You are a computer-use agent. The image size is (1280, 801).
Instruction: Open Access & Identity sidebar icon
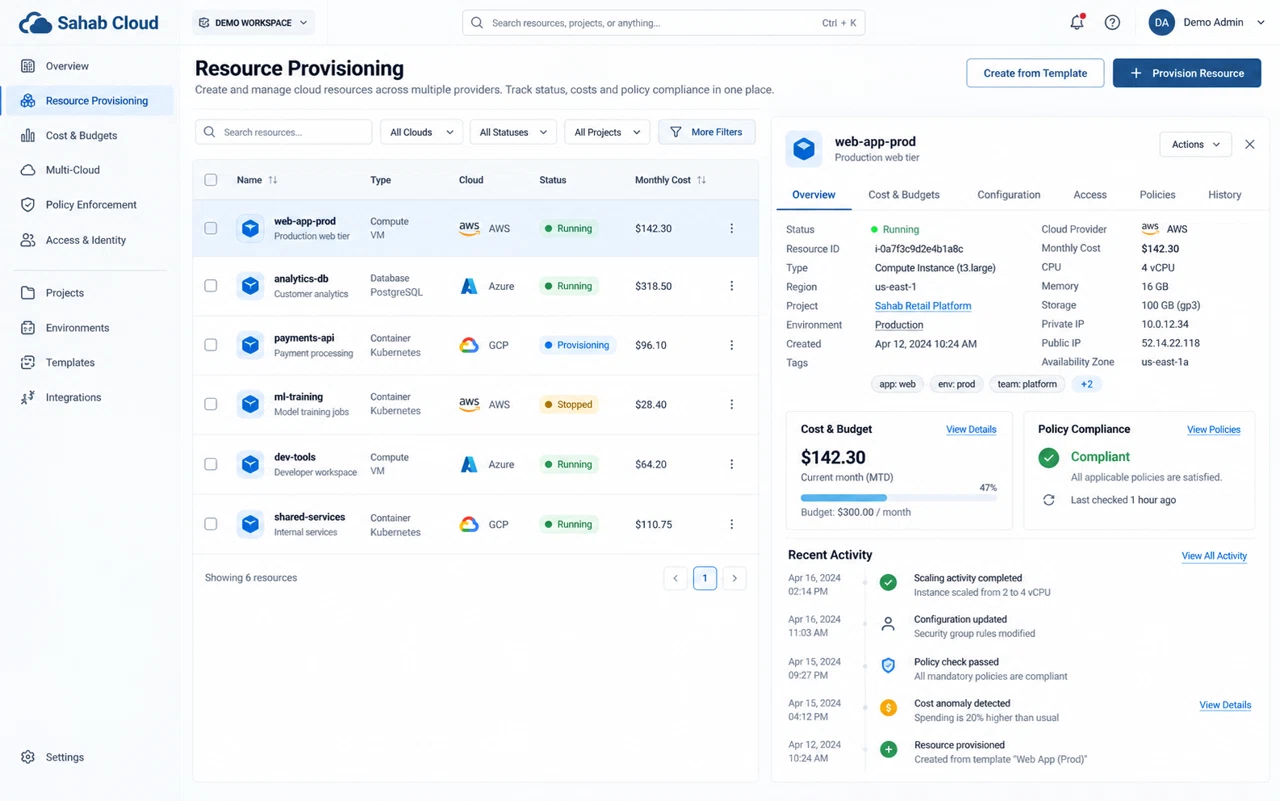pos(28,240)
